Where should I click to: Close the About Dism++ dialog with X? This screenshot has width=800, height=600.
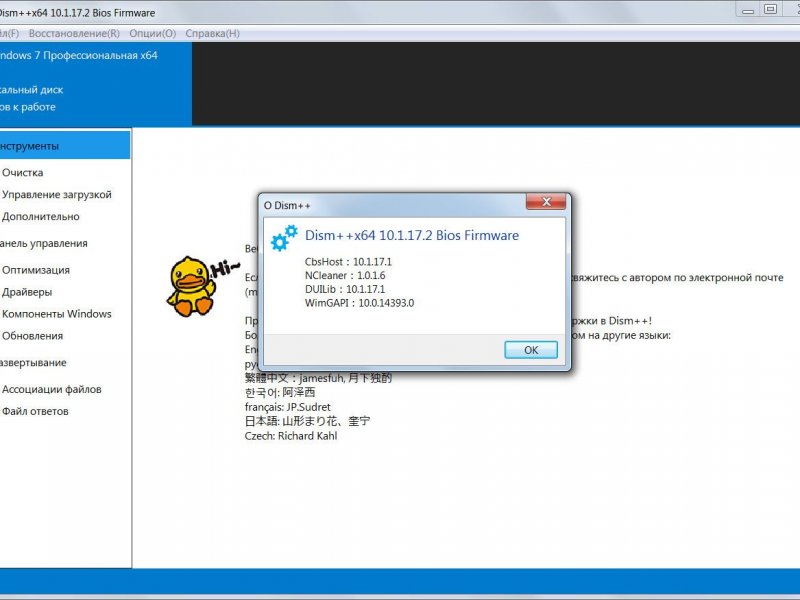(546, 202)
